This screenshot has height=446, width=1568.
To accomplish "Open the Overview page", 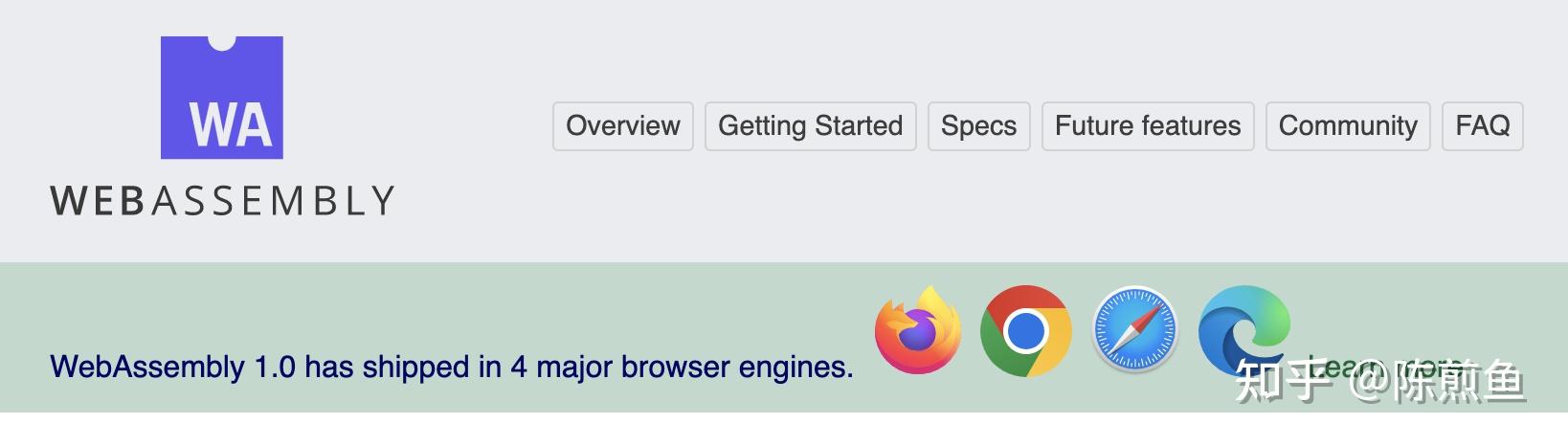I will tap(622, 125).
